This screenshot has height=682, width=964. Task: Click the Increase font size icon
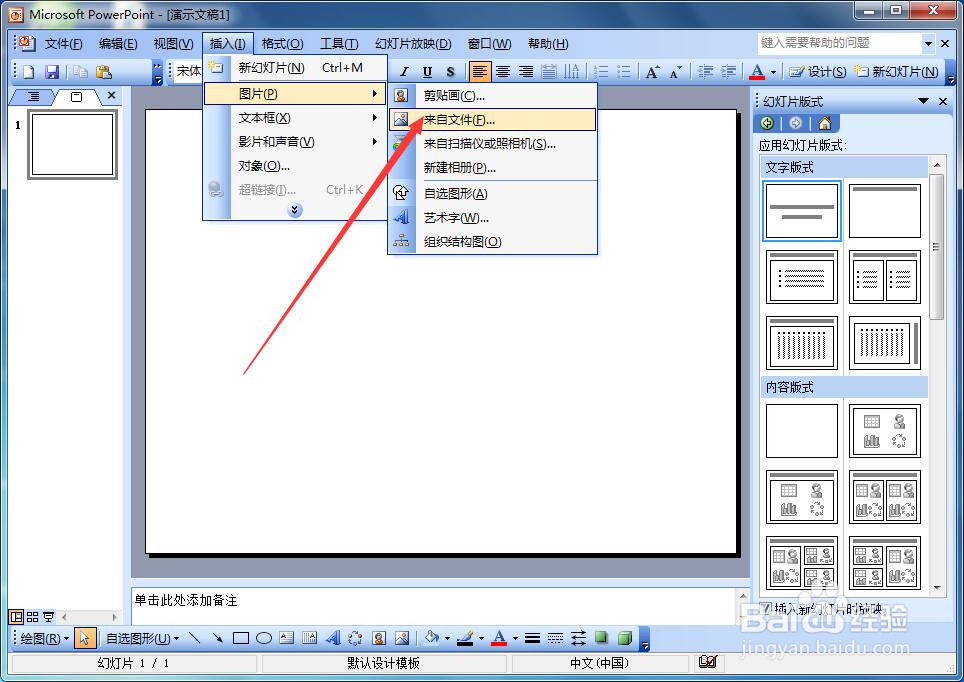coord(652,72)
